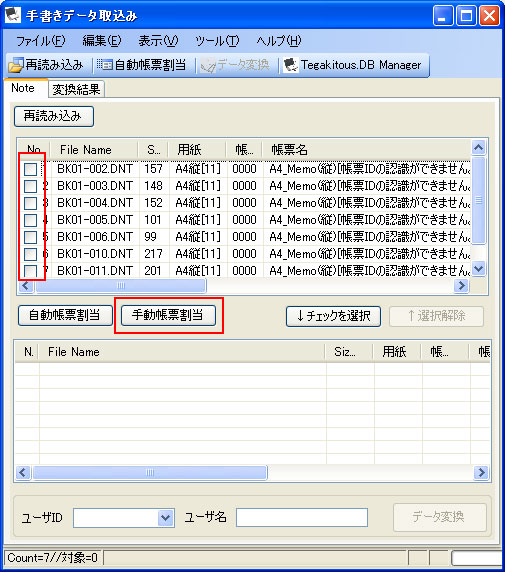Open Tegakitous.DB Manager from toolbar
Image resolution: width=505 pixels, height=572 pixels.
[x=352, y=65]
